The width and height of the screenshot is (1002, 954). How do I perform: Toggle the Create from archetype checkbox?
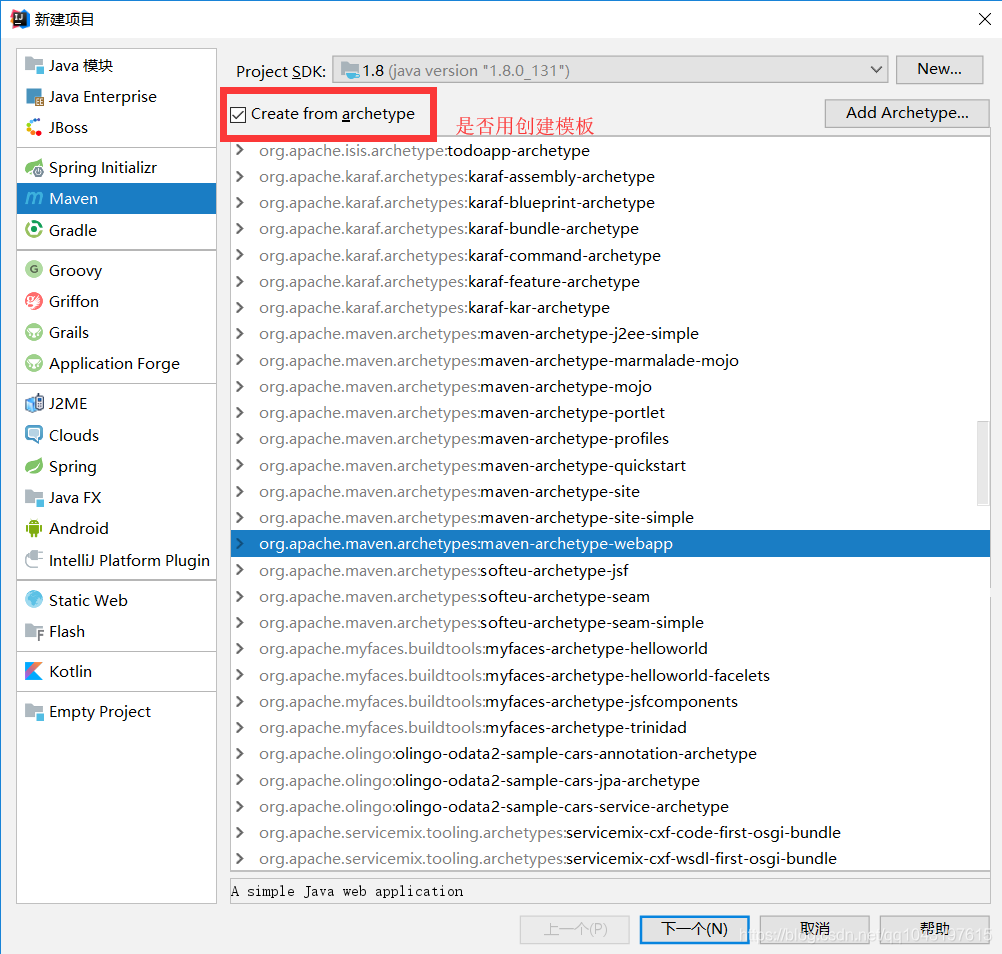click(x=238, y=114)
